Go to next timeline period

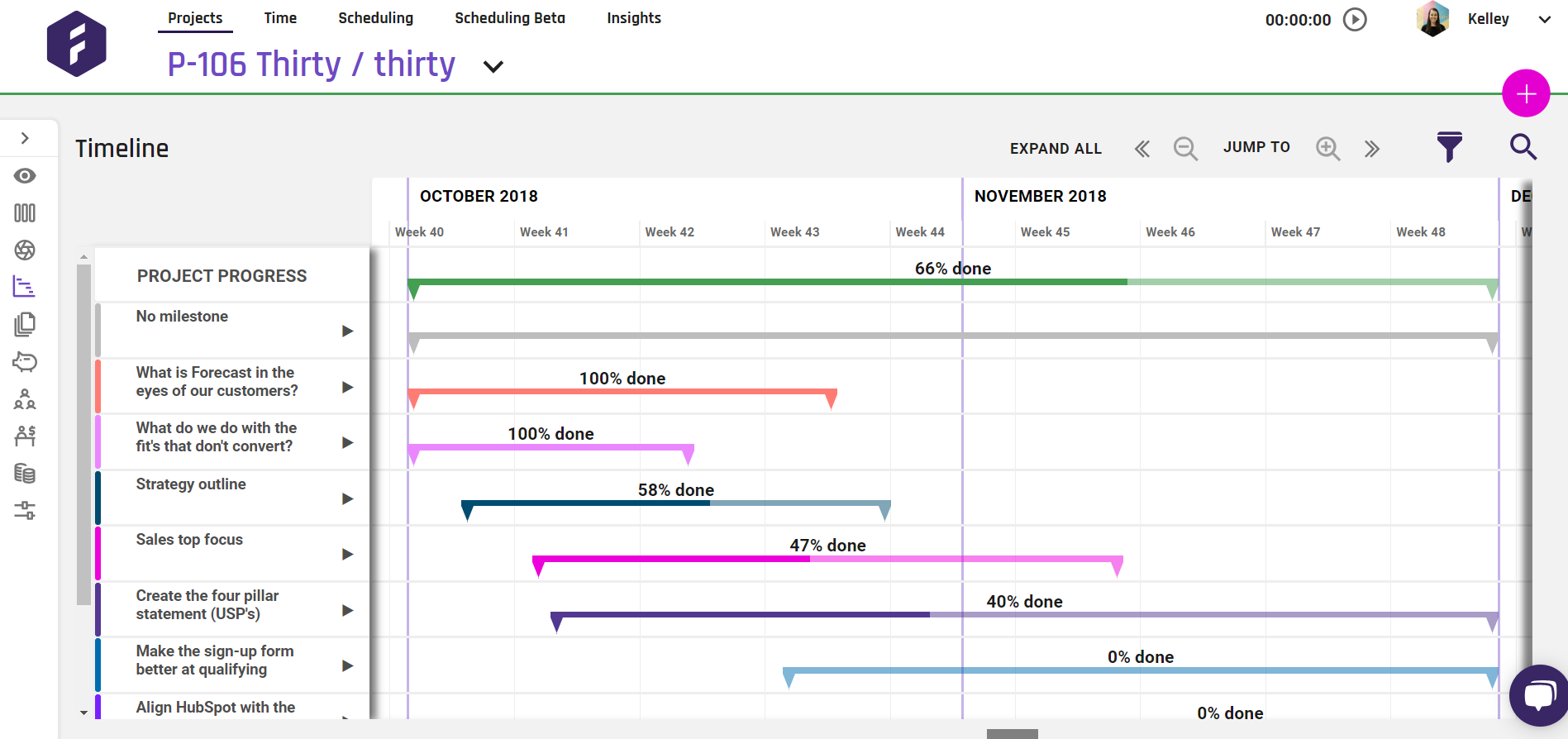click(1372, 149)
